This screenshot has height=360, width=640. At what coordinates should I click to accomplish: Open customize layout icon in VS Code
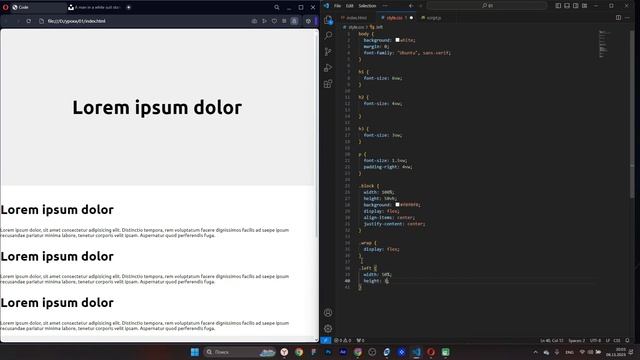click(584, 6)
